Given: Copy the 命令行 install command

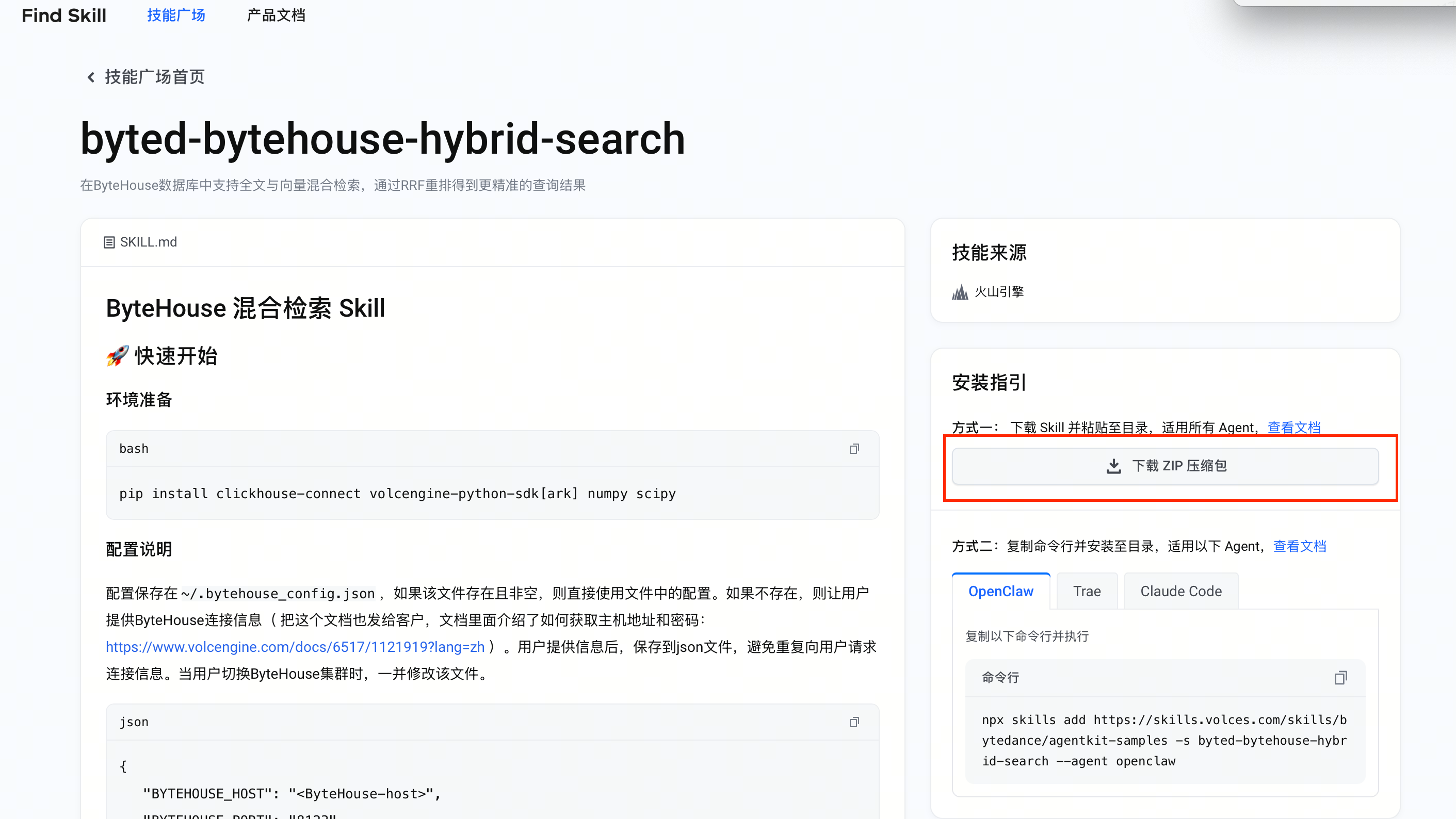Looking at the screenshot, I should point(1340,677).
